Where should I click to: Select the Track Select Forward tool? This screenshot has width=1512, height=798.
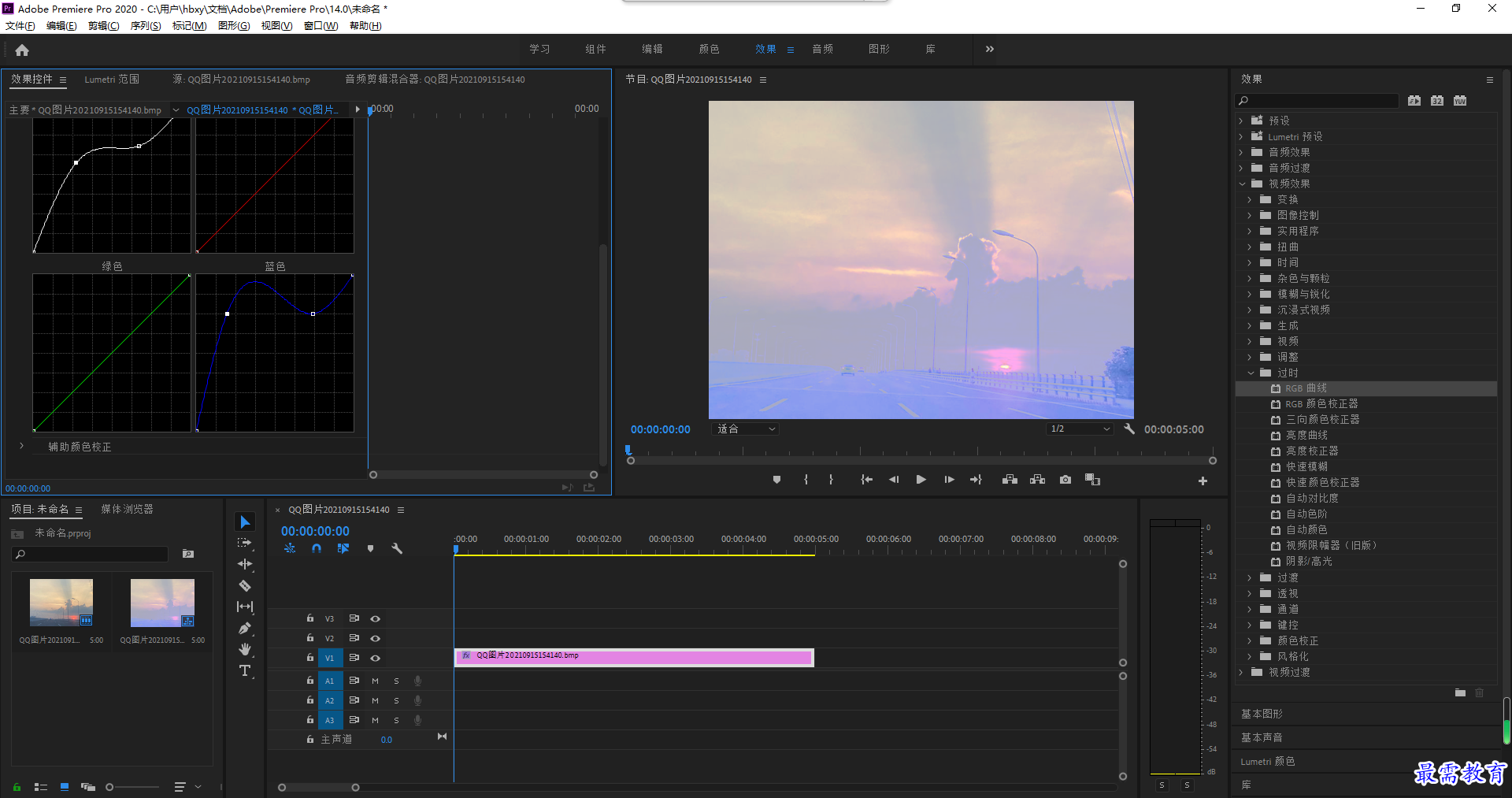[245, 543]
